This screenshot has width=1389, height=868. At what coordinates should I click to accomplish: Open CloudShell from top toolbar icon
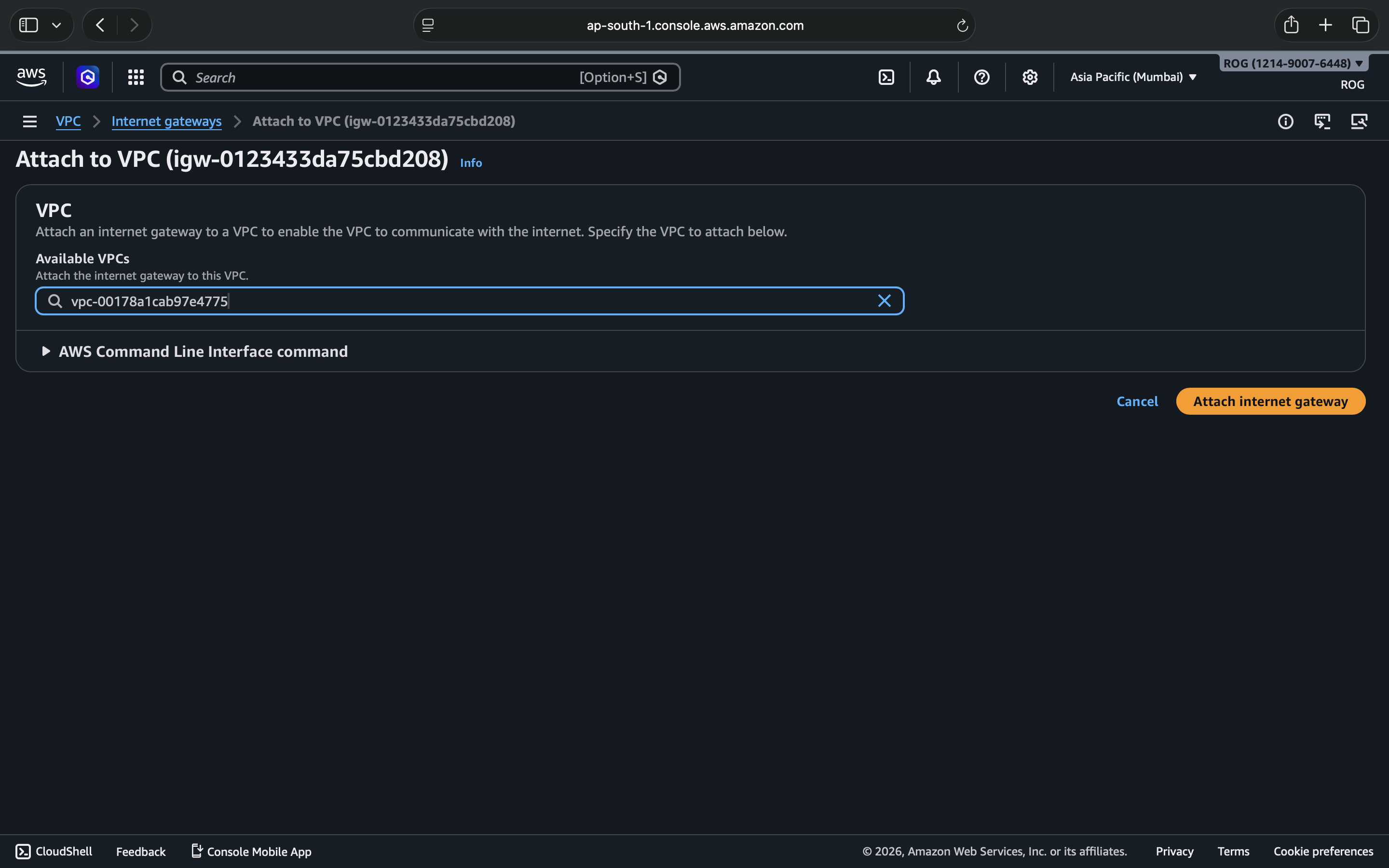[x=886, y=77]
